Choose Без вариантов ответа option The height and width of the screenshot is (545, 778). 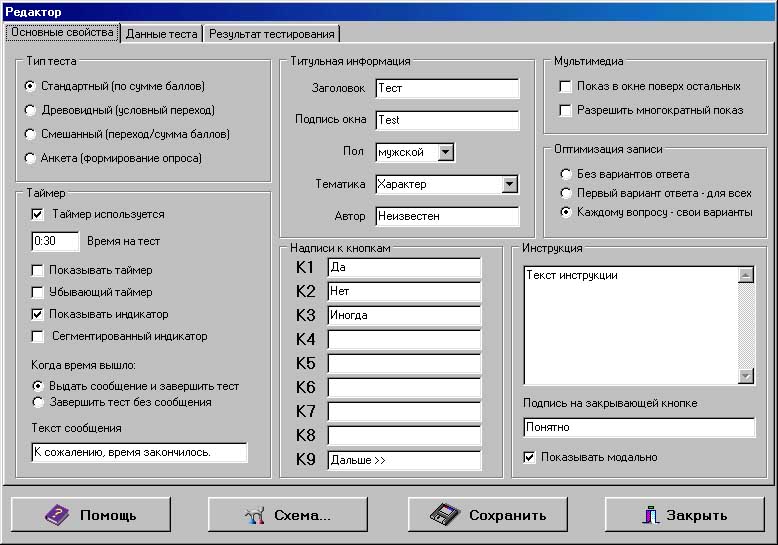pos(566,174)
